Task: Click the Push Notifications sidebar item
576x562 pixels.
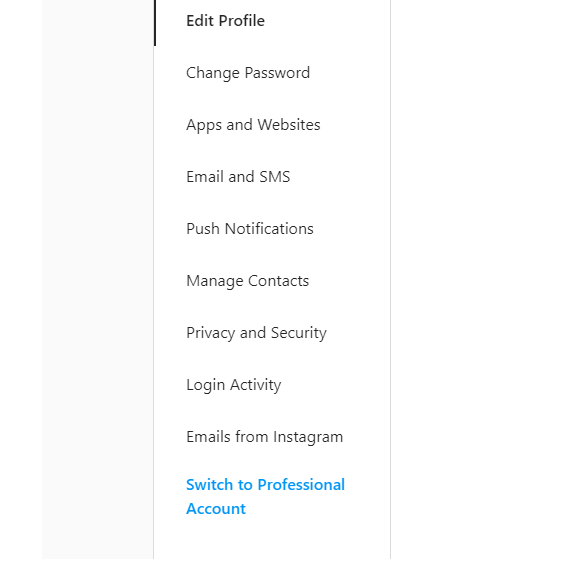Action: [x=250, y=229]
